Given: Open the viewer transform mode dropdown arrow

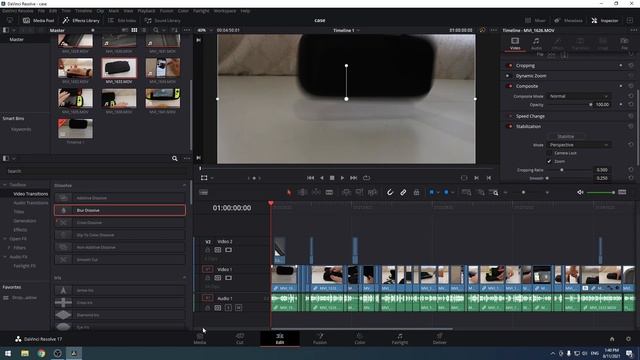Looking at the screenshot, I should coord(212,178).
